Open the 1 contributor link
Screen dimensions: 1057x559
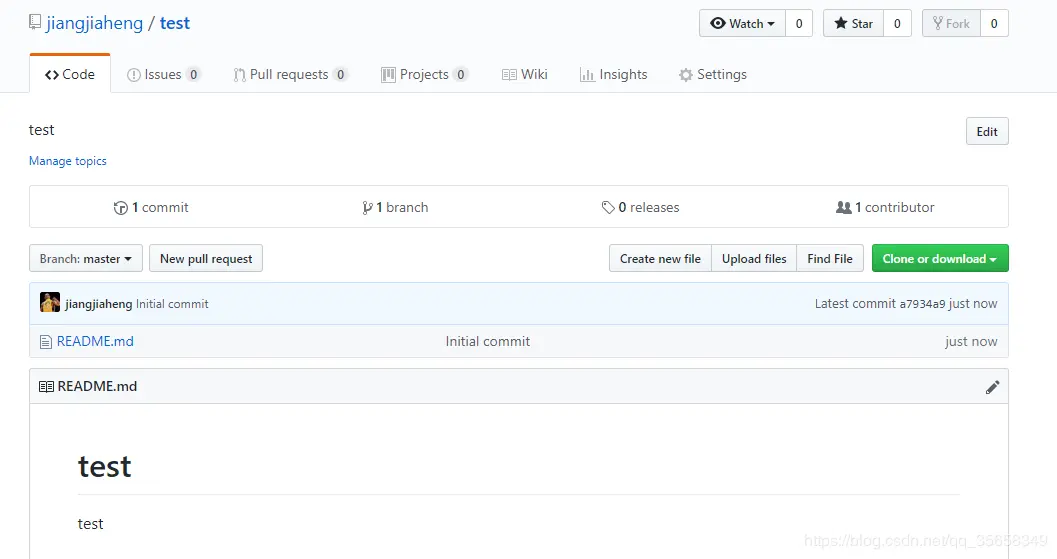tap(885, 207)
